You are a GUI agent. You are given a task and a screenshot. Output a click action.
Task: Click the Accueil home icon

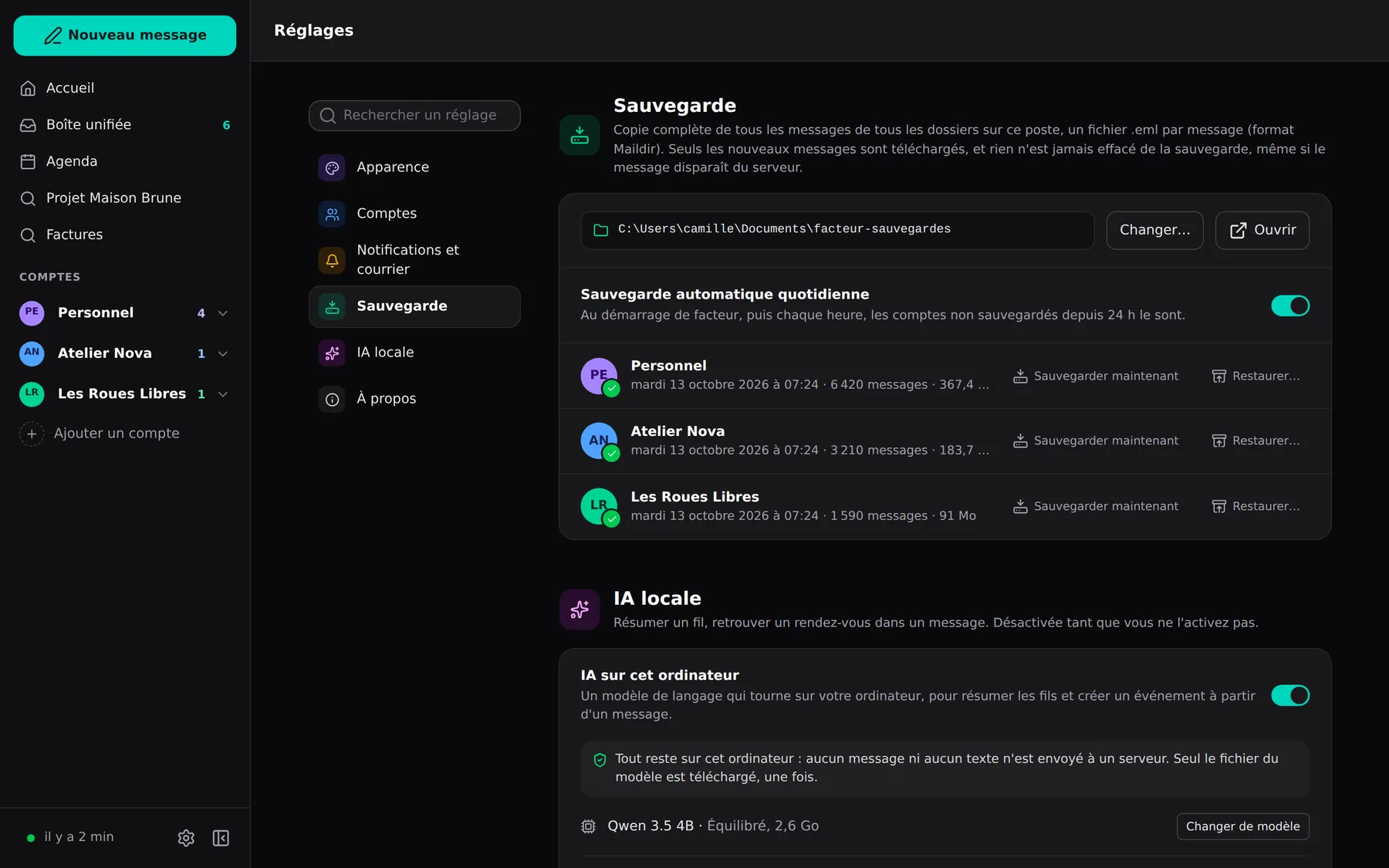28,88
